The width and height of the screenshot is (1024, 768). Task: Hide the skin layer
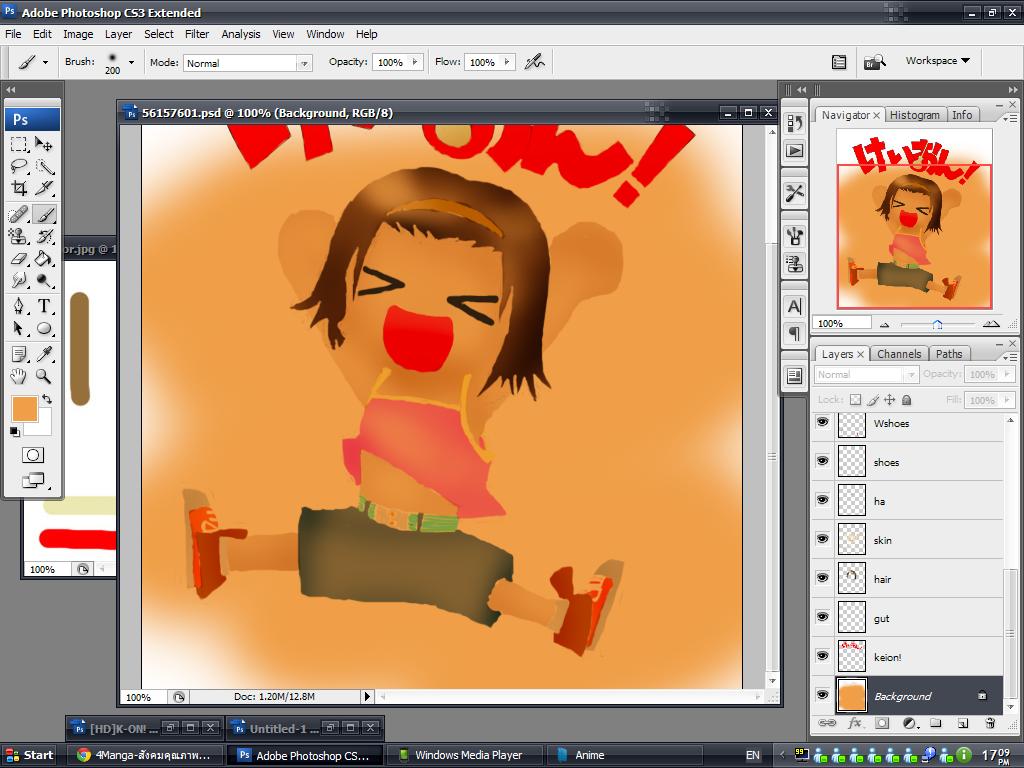[x=822, y=539]
